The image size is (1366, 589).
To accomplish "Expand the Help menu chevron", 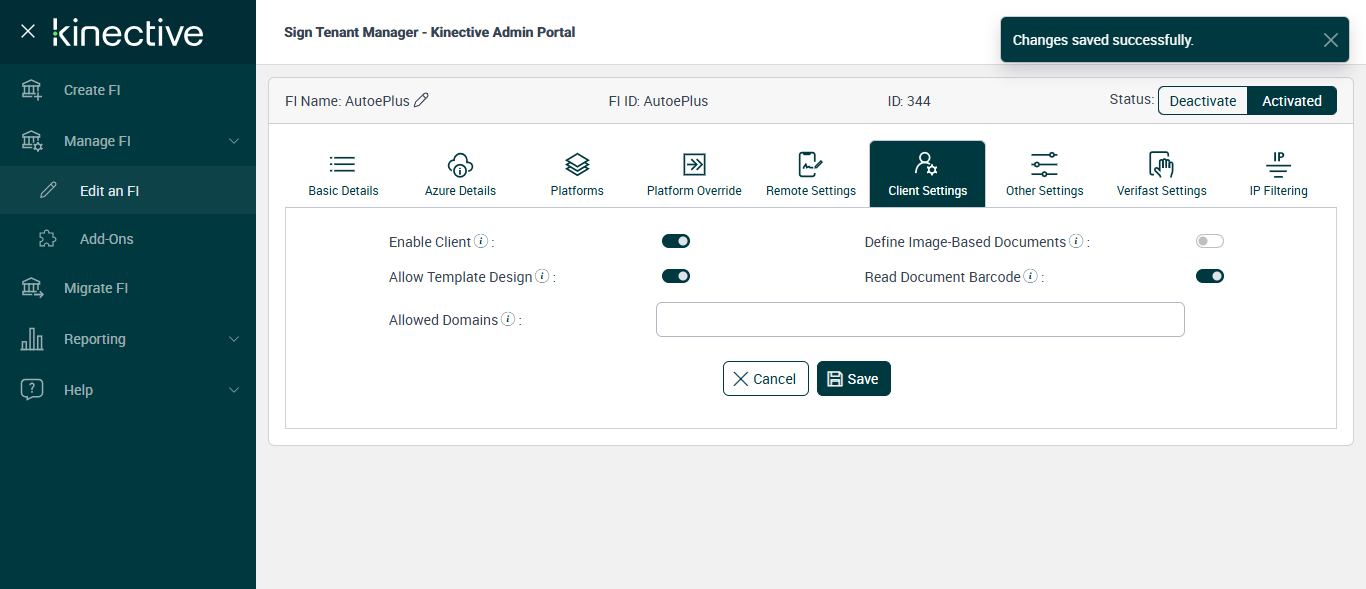I will tap(234, 390).
